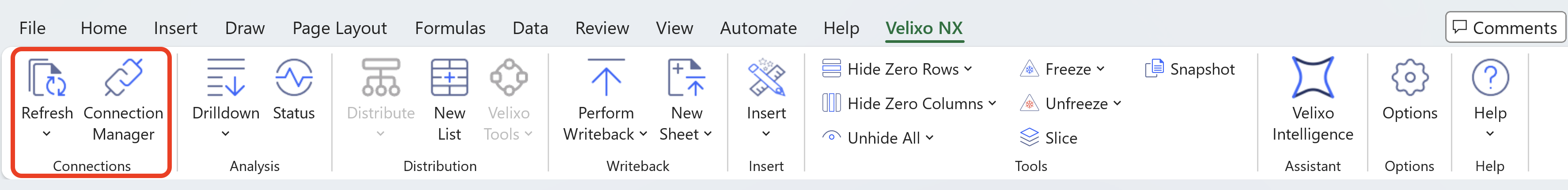1568x190 pixels.
Task: Click the New List icon
Action: point(449,79)
